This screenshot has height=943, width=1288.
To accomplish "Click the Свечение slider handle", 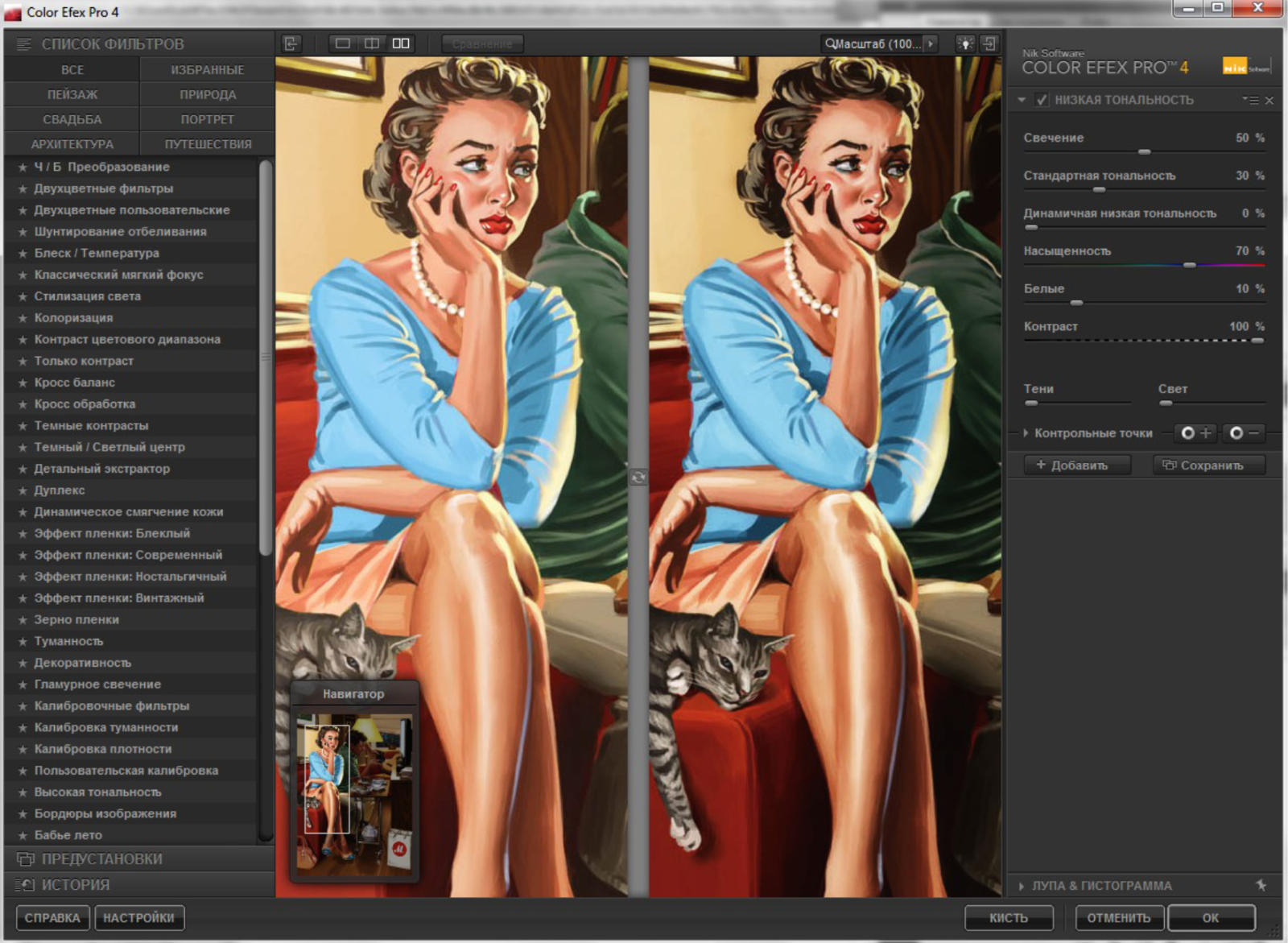I will tap(1144, 152).
